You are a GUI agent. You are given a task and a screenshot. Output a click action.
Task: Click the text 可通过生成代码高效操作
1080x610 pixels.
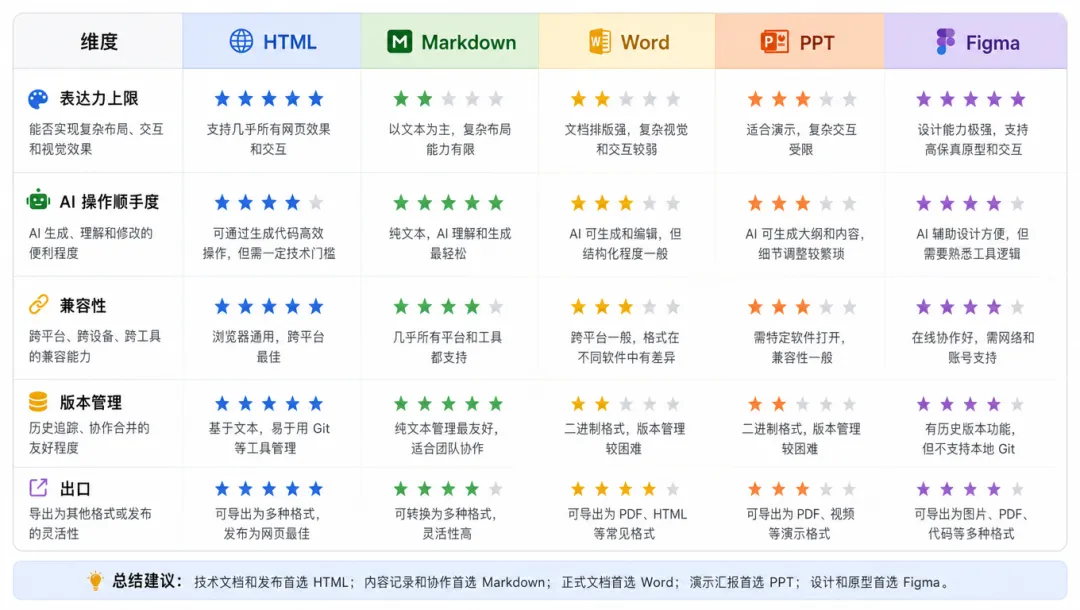pos(268,233)
